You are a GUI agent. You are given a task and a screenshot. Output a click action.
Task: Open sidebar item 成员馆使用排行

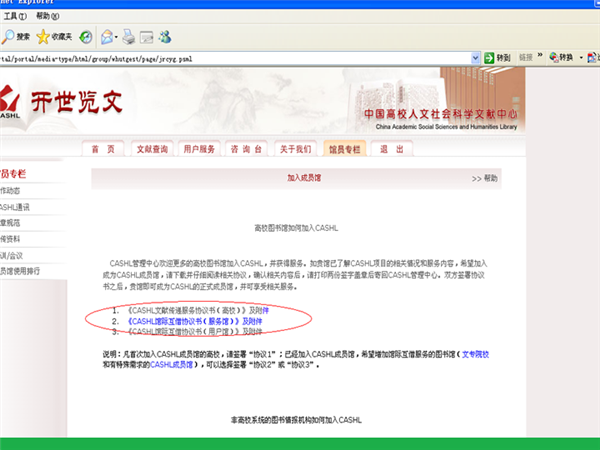(x=20, y=271)
